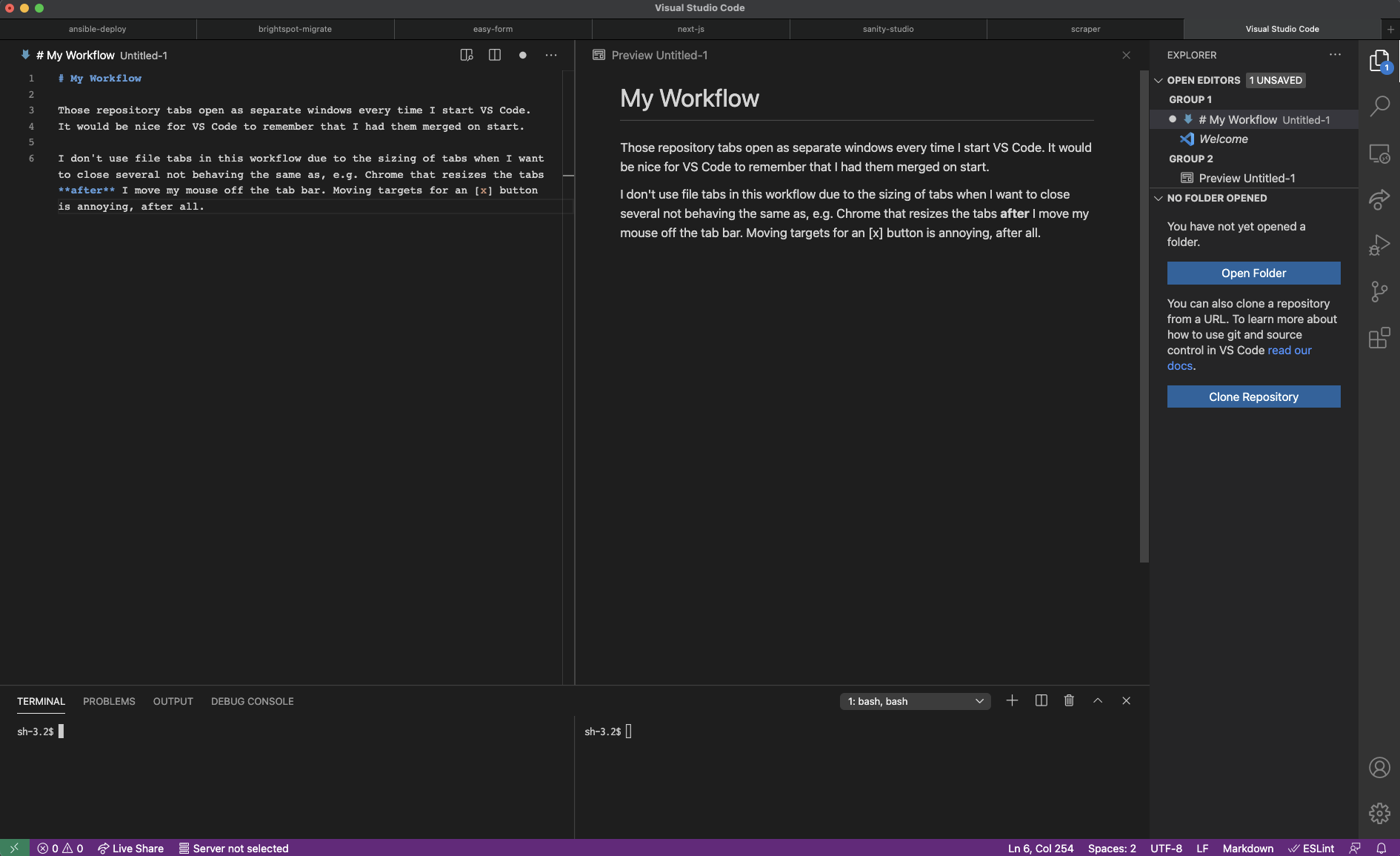Open the Extensions view
Image resolution: width=1400 pixels, height=856 pixels.
coord(1379,338)
